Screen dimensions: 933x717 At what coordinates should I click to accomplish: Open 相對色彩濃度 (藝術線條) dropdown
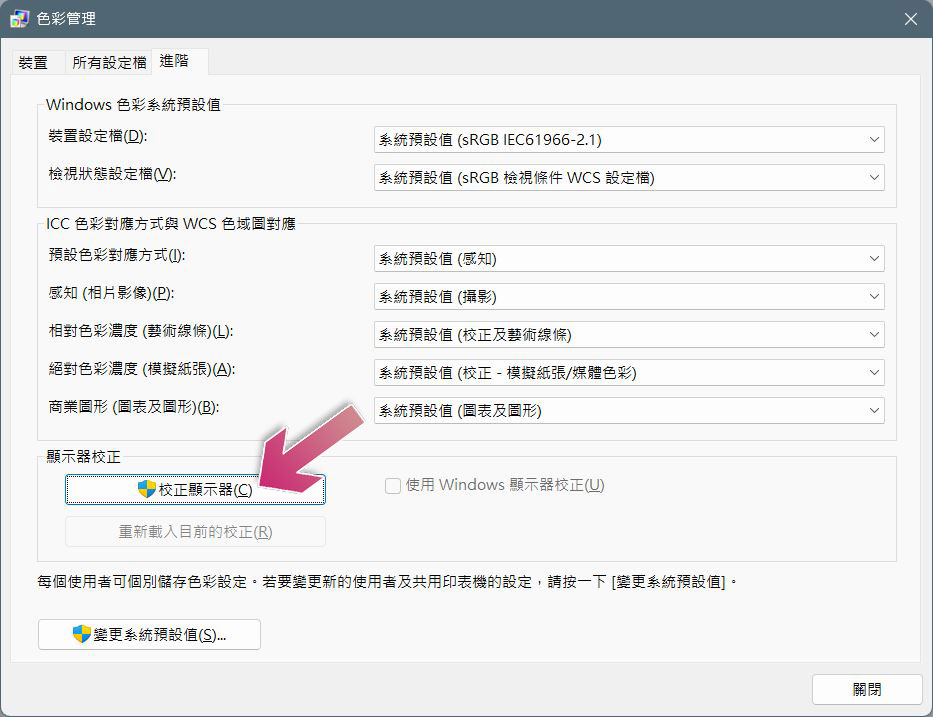tap(629, 335)
